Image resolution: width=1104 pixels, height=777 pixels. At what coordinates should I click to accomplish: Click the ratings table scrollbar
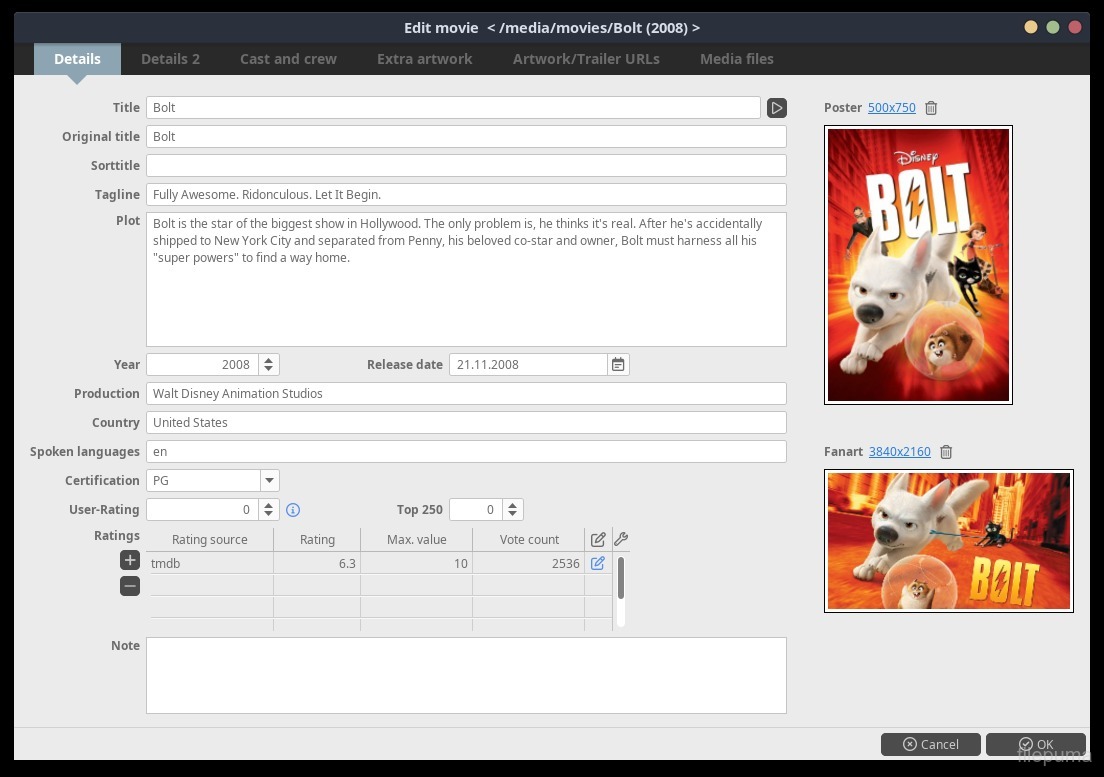621,579
